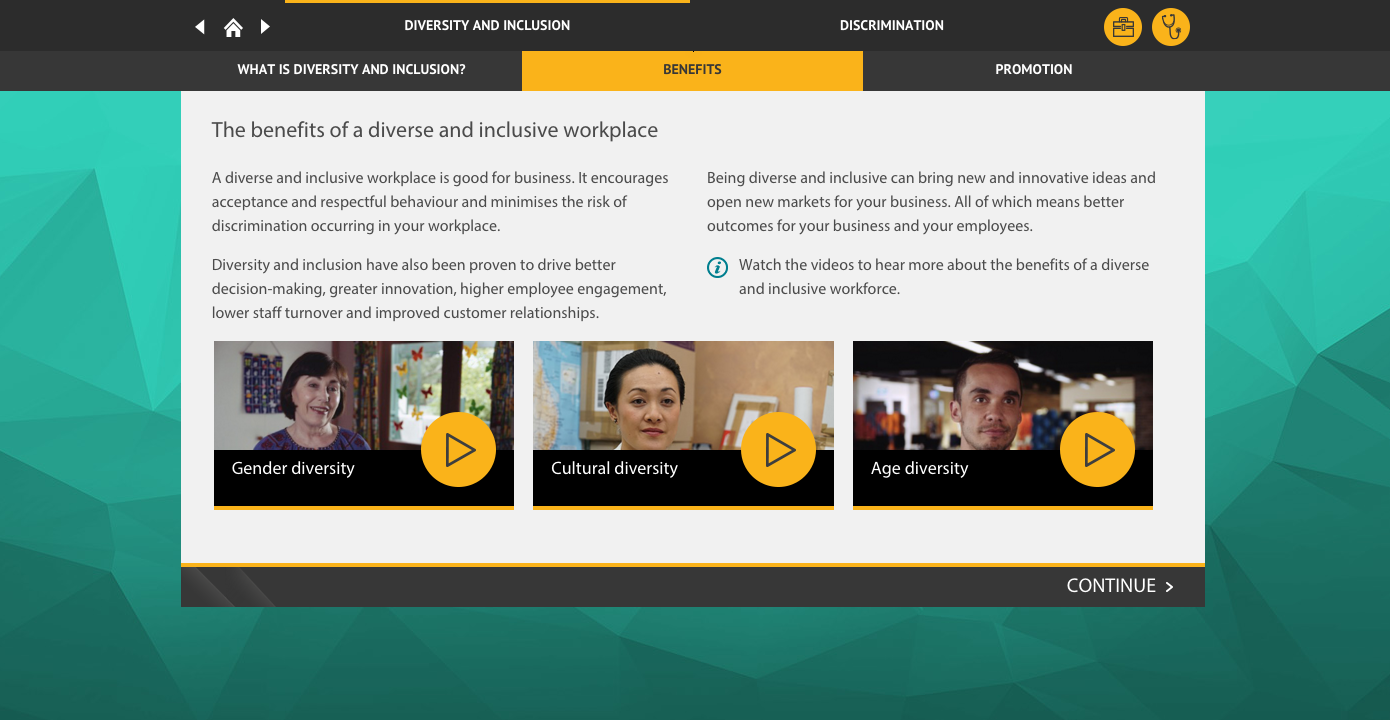Click the Continue button
Viewport: 1390px width, 720px height.
point(1120,586)
